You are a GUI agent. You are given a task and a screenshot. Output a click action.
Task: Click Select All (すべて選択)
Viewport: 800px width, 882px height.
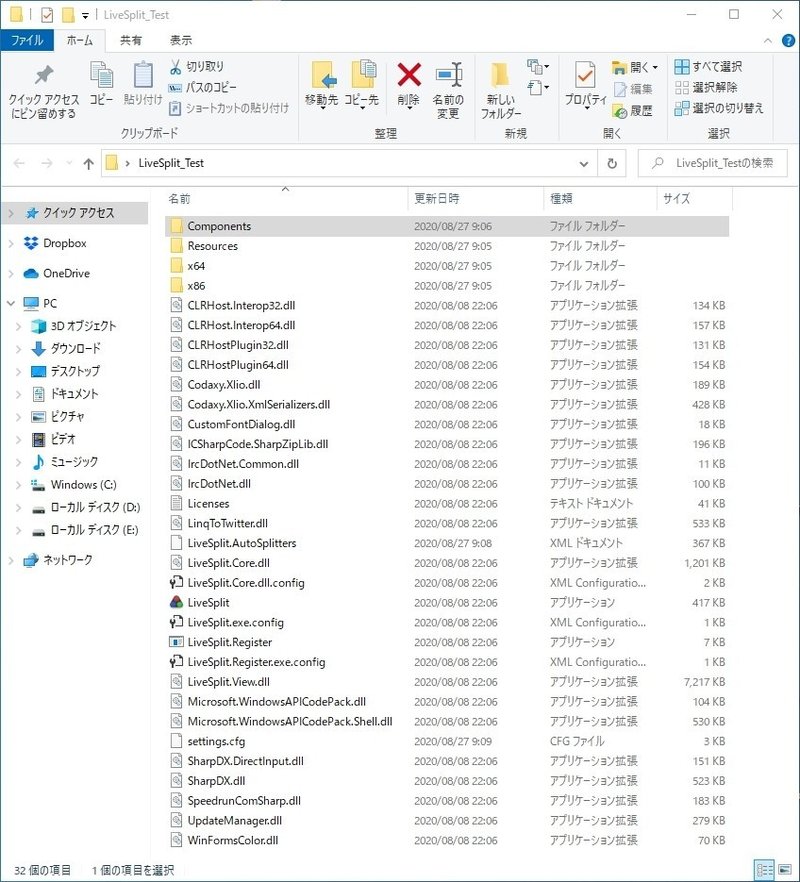click(x=708, y=66)
